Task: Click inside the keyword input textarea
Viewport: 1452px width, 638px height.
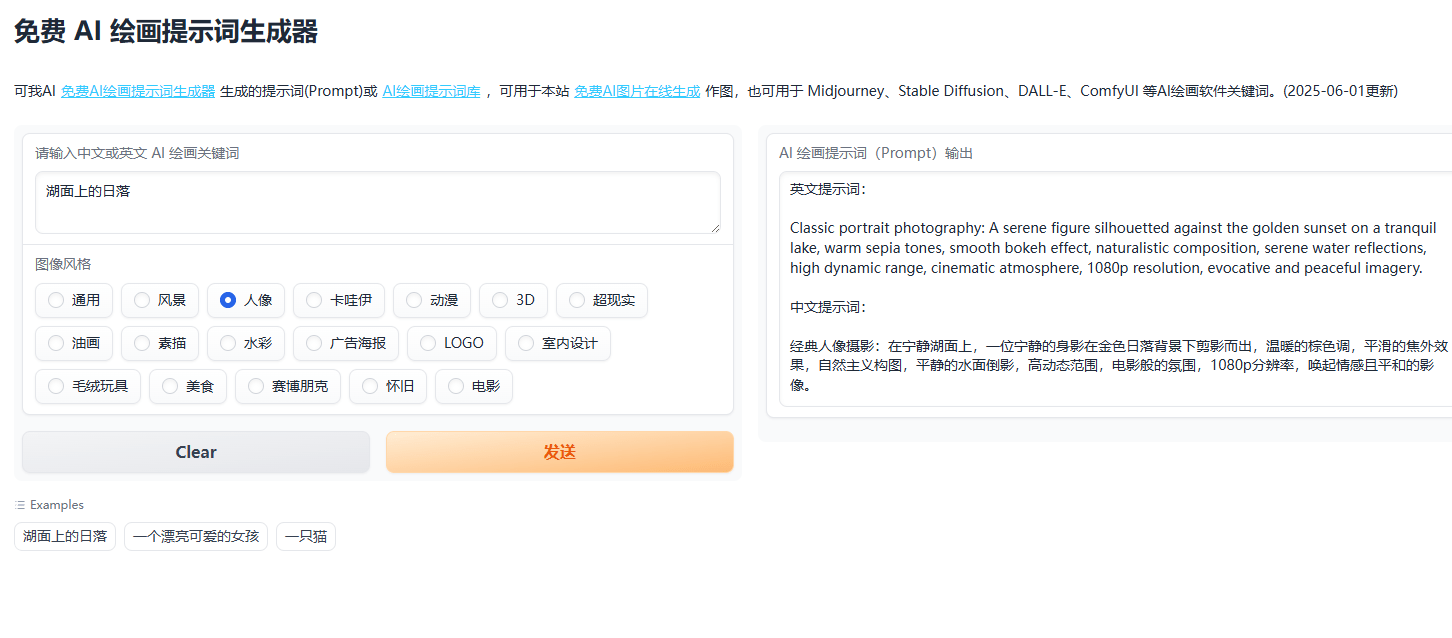Action: coord(378,200)
